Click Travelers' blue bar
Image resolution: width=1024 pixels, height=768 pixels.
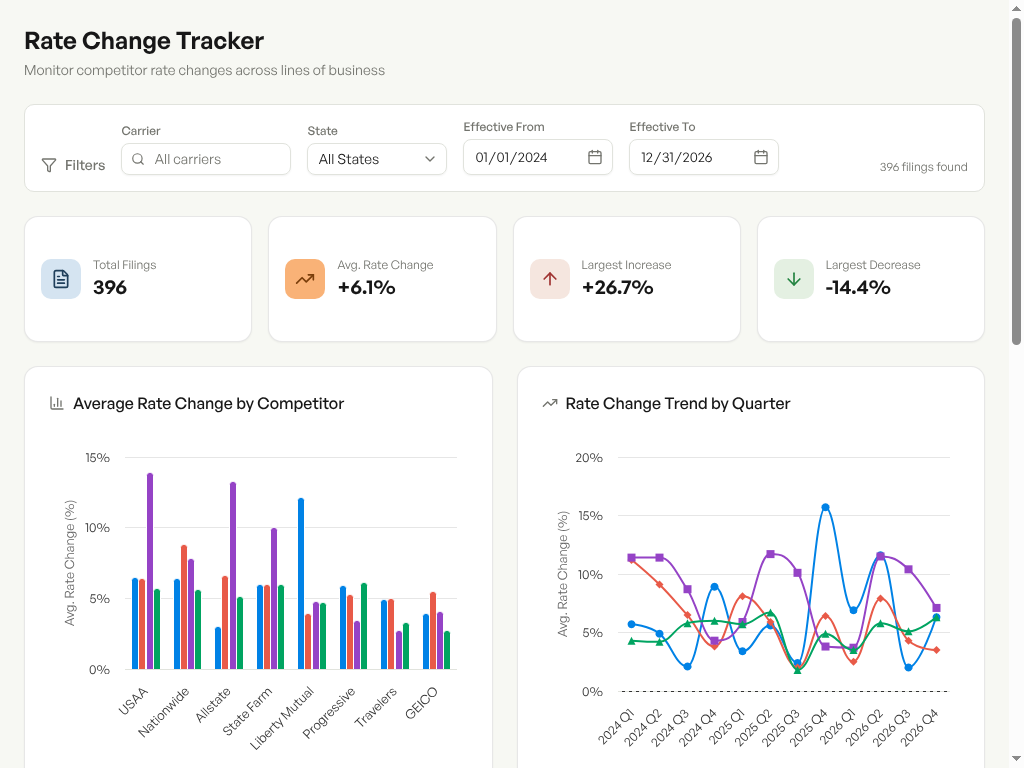pos(385,635)
